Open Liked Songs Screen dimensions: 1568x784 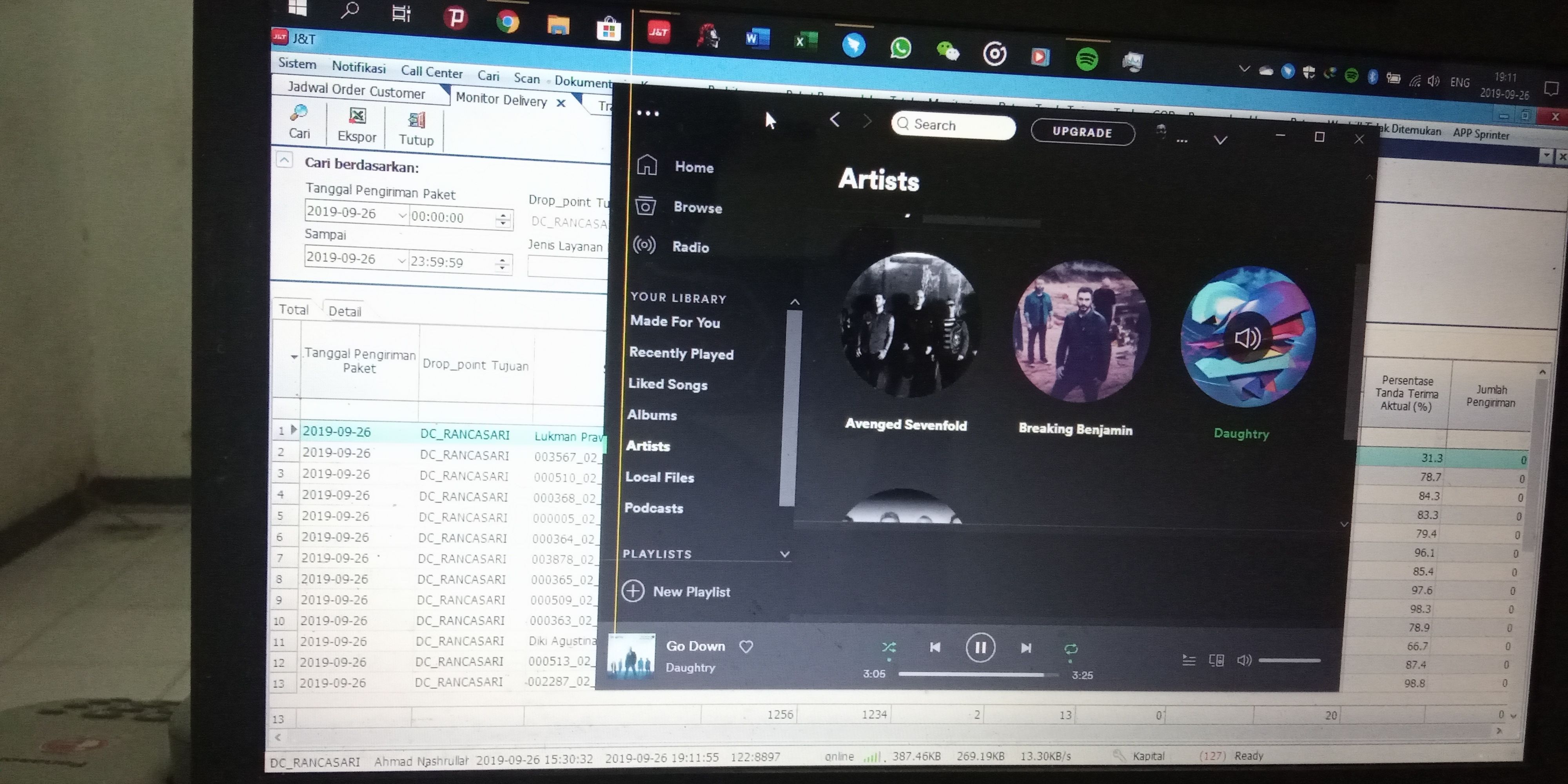(668, 384)
